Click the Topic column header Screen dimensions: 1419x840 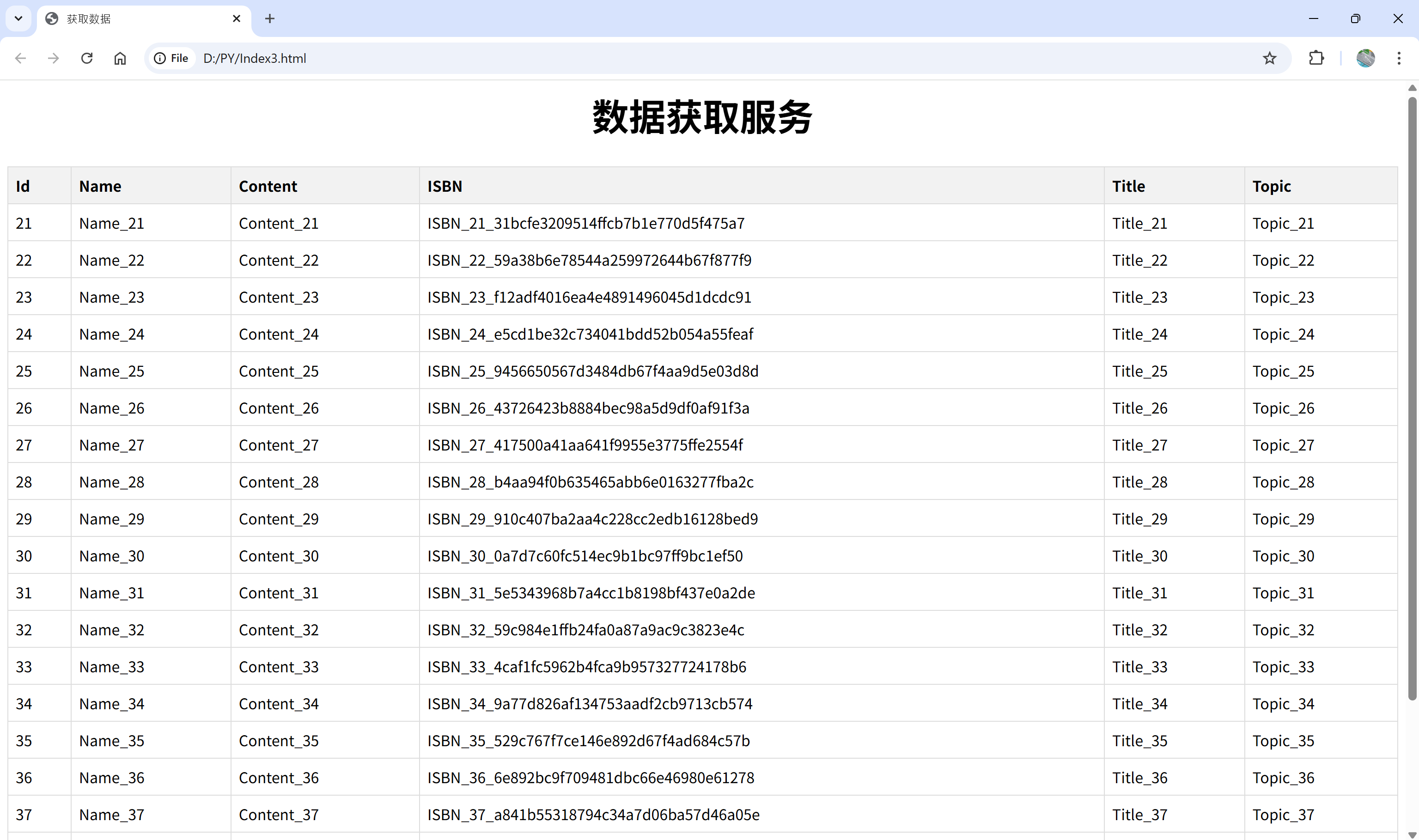tap(1271, 186)
